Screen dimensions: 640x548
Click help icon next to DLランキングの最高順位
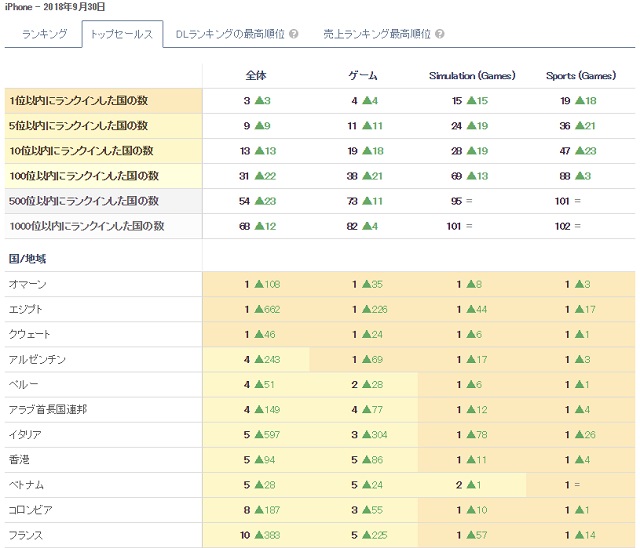[x=293, y=34]
